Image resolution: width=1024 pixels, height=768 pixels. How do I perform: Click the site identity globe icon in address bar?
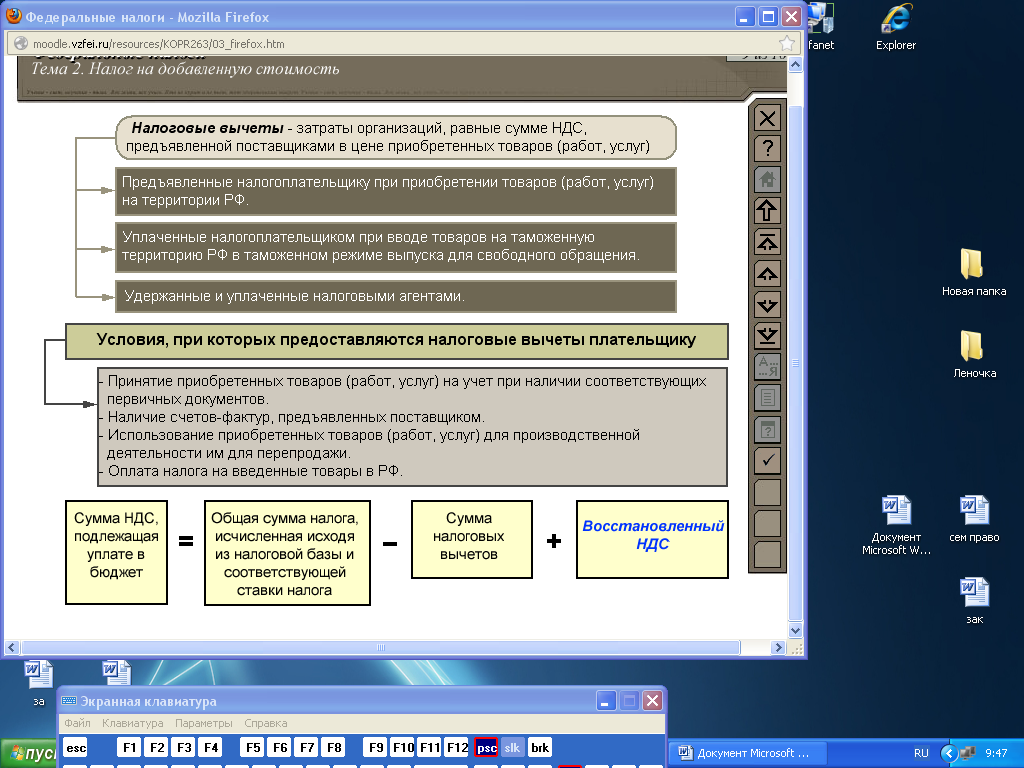pyautogui.click(x=21, y=44)
